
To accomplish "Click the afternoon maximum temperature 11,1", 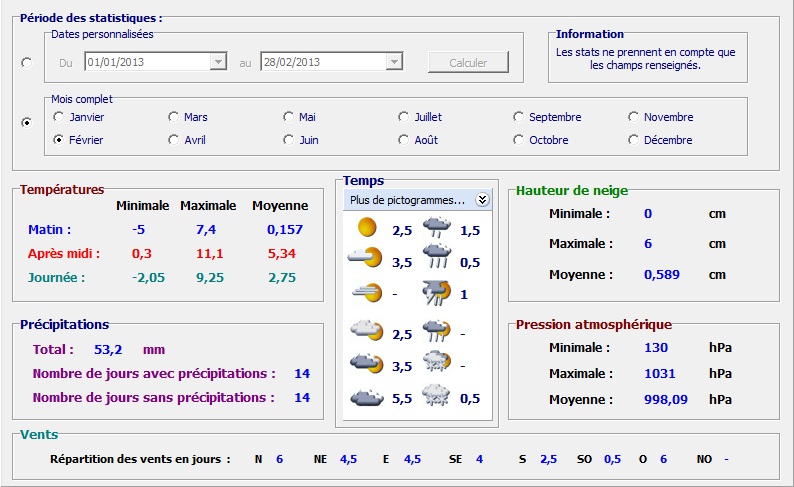I will coord(209,254).
